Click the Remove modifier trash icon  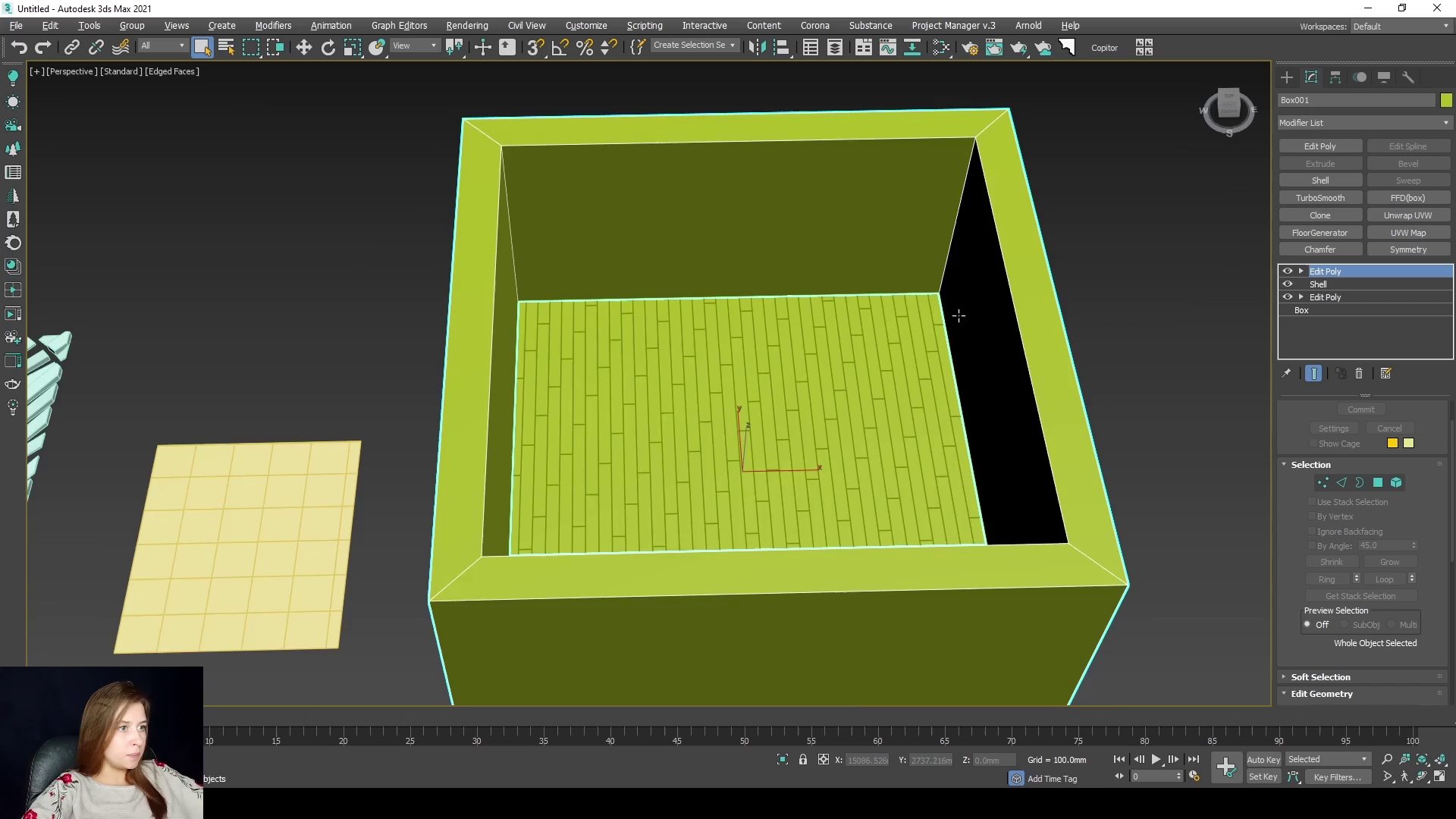(x=1359, y=373)
